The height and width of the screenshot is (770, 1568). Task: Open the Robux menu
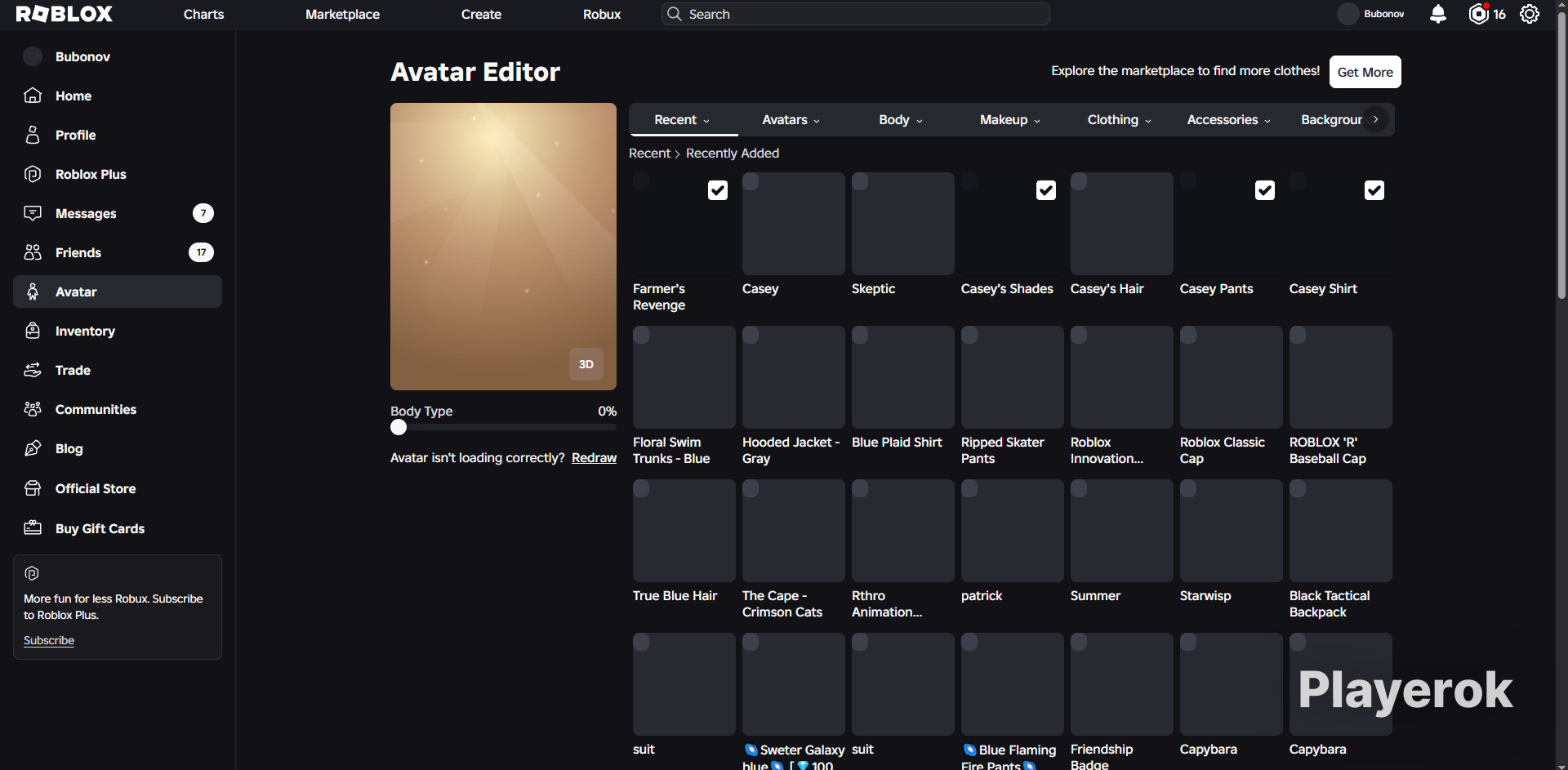tap(602, 14)
